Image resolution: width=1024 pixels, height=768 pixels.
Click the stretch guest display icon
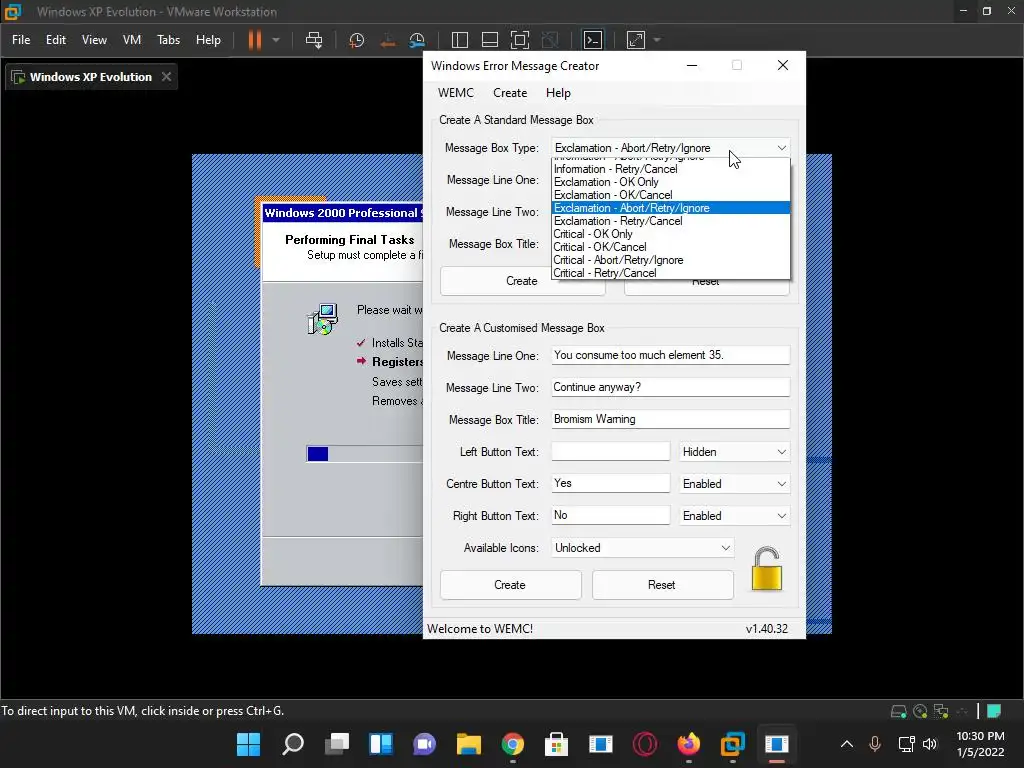635,40
